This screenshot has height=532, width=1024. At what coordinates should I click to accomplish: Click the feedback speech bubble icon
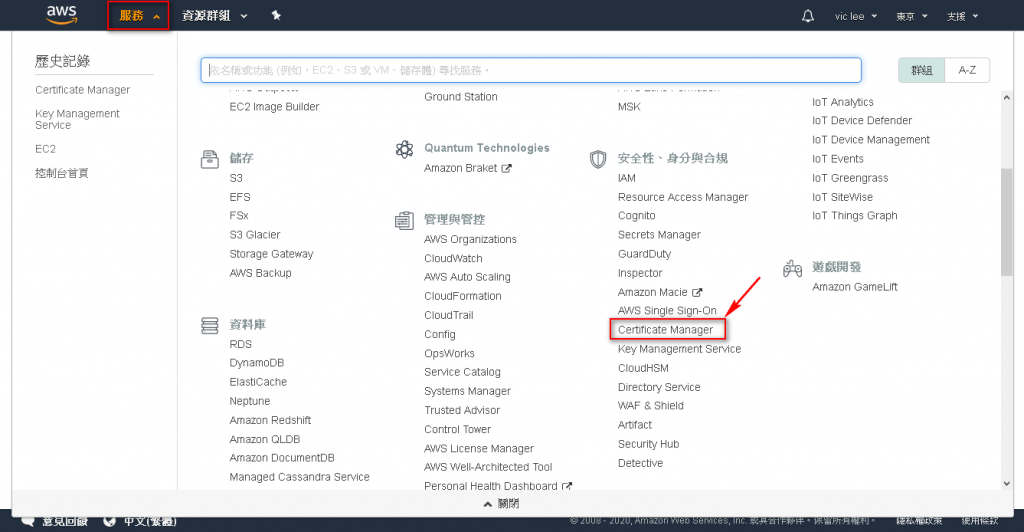[28, 521]
